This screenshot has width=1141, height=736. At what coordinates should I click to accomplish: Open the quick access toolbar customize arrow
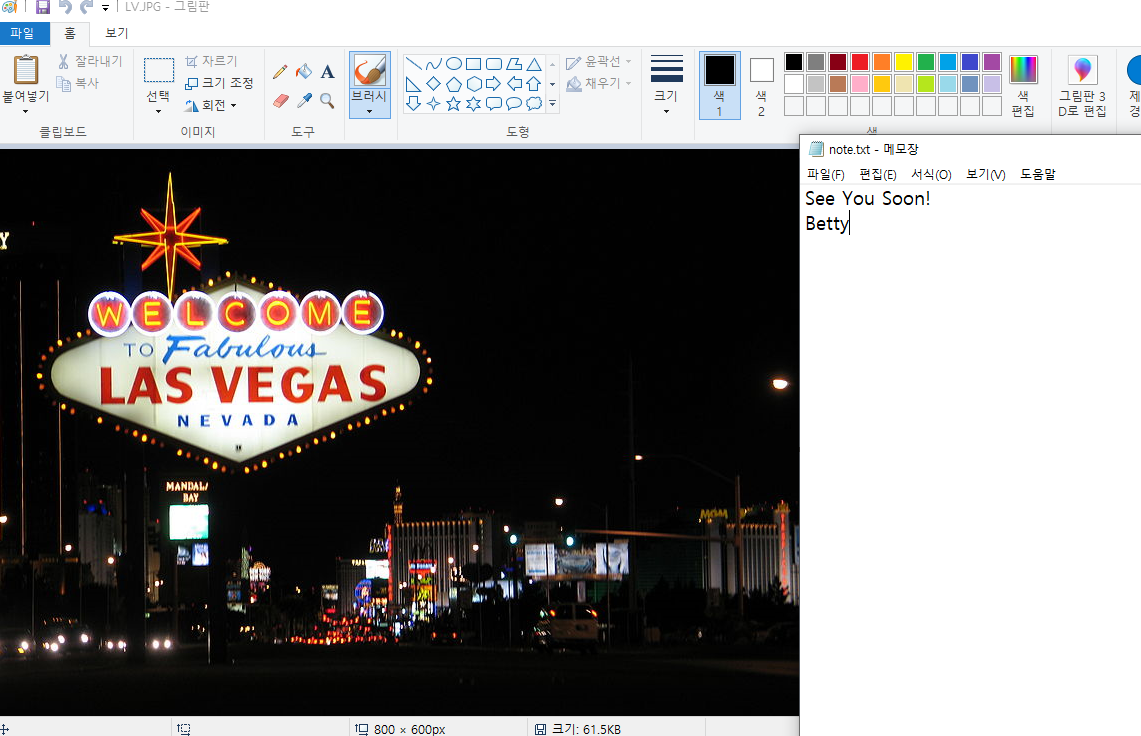tap(106, 8)
